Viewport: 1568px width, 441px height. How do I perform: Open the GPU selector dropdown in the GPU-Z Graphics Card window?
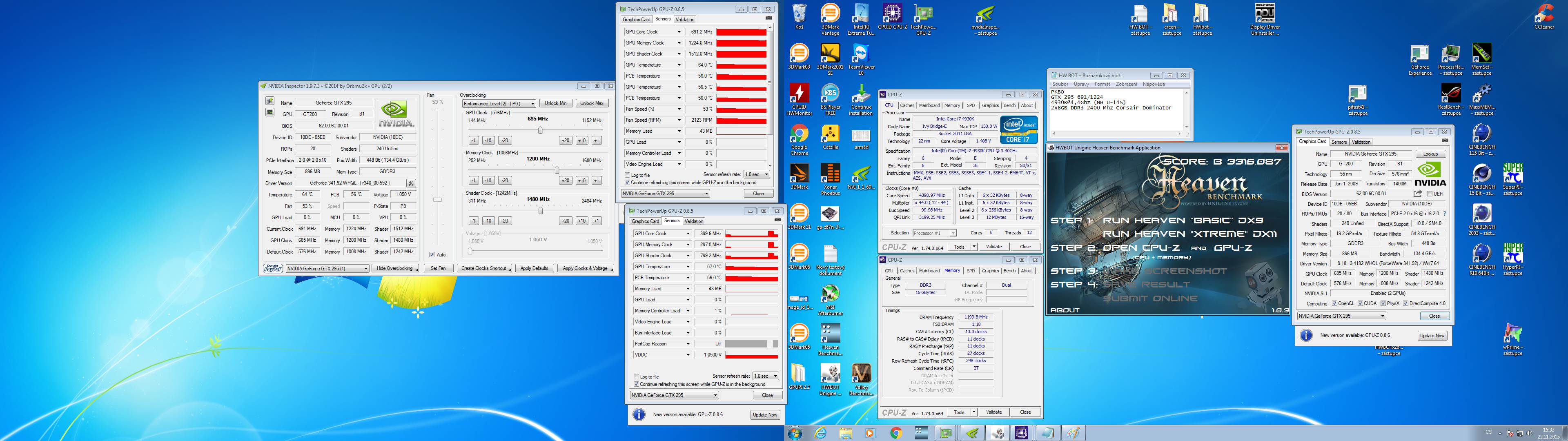tap(1341, 316)
